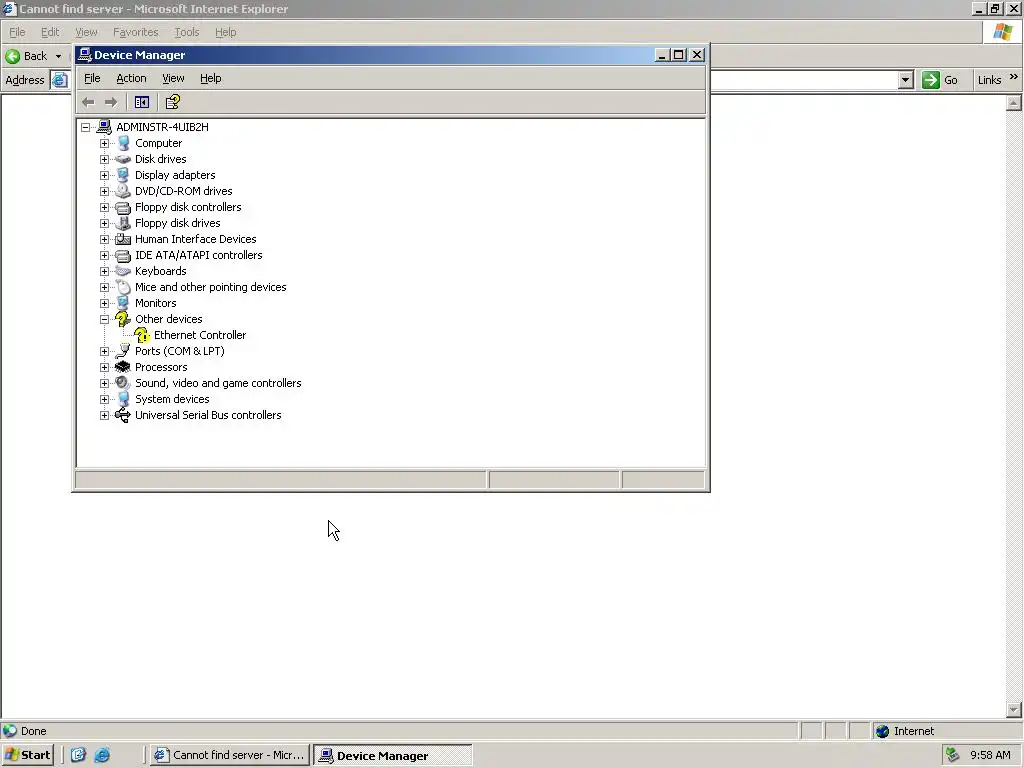Switch to Cannot find server taskbar button

pos(229,755)
